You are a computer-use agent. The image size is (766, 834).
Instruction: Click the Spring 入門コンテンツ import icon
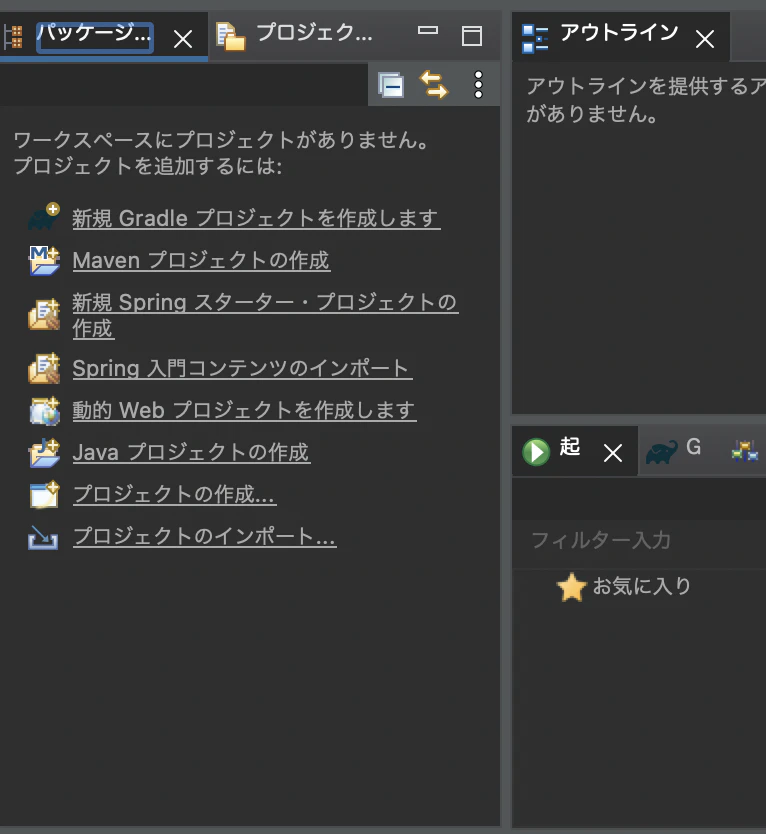[44, 368]
